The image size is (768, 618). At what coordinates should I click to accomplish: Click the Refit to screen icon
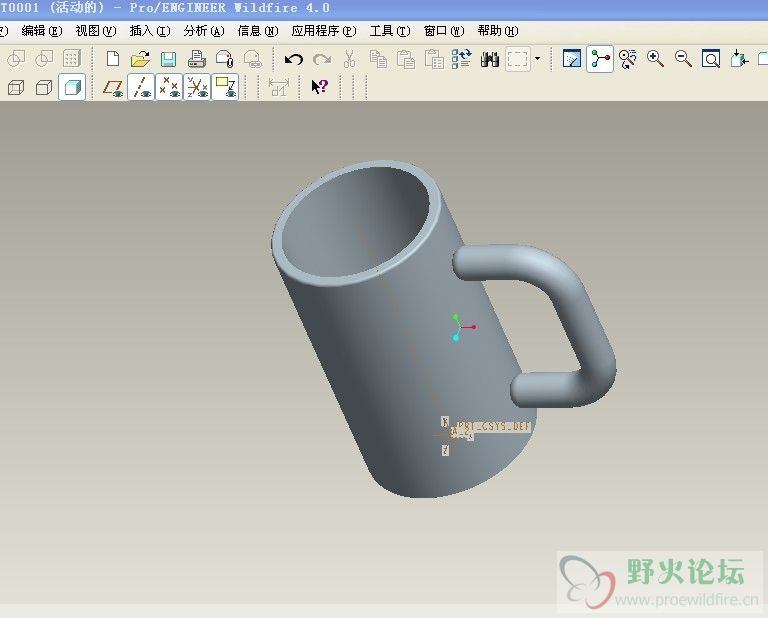click(x=711, y=59)
